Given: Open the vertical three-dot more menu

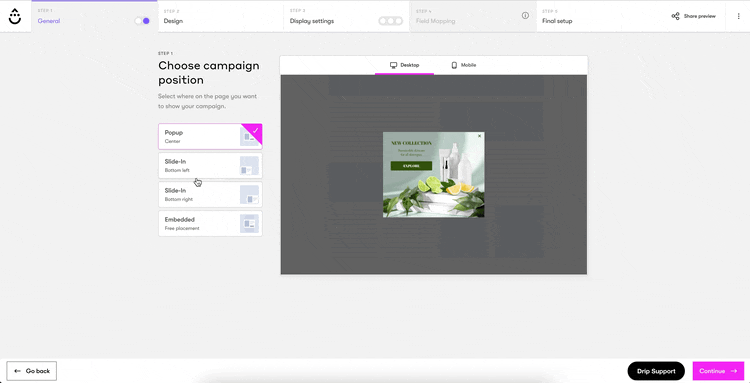Looking at the screenshot, I should (739, 16).
